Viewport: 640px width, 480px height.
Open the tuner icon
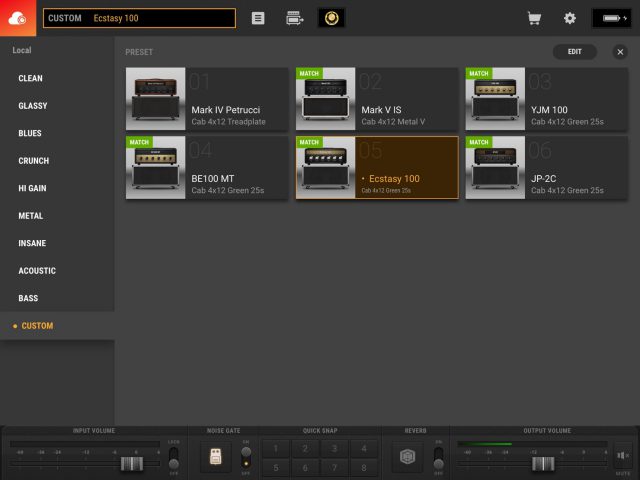(331, 18)
